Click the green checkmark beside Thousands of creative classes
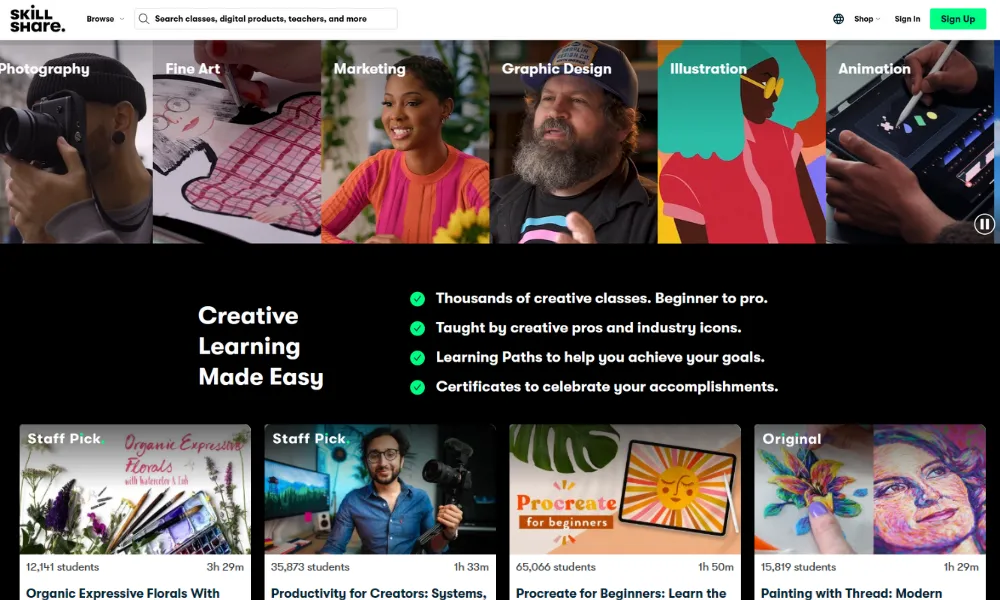 [418, 299]
